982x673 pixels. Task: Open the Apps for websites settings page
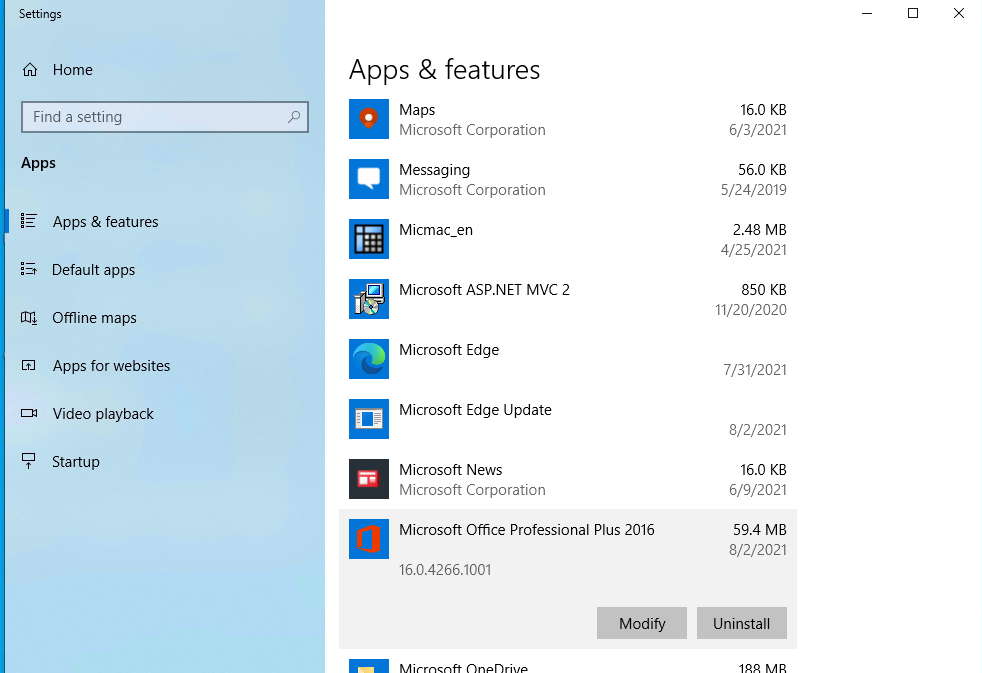click(x=110, y=365)
